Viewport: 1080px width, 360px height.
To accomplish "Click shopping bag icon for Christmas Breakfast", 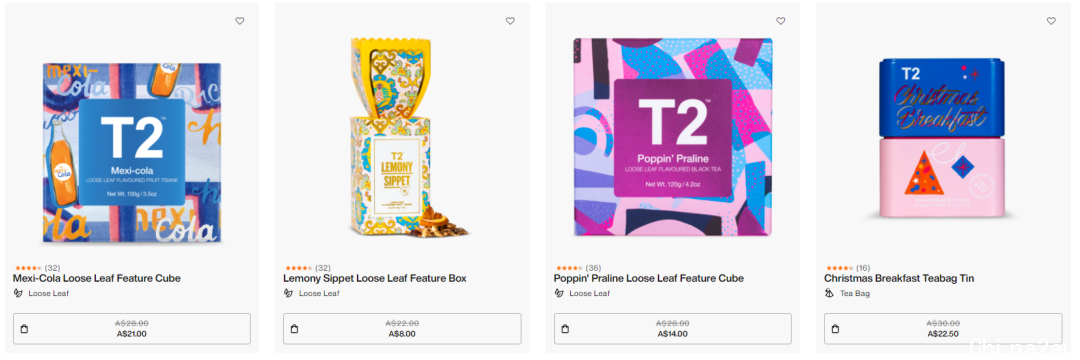I will tap(835, 329).
